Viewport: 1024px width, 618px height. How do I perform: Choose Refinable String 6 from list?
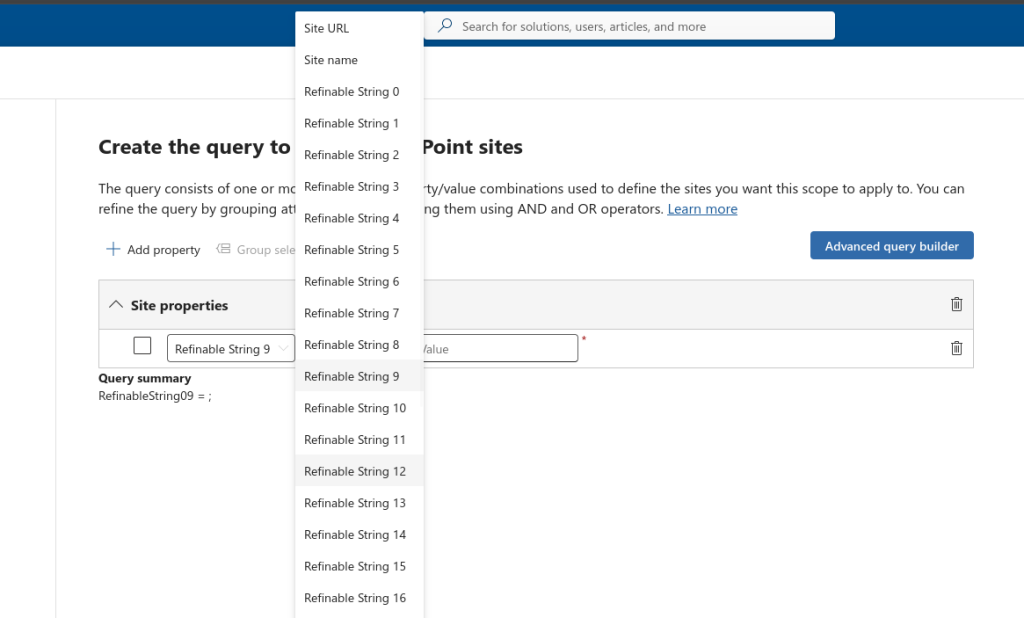pos(359,282)
